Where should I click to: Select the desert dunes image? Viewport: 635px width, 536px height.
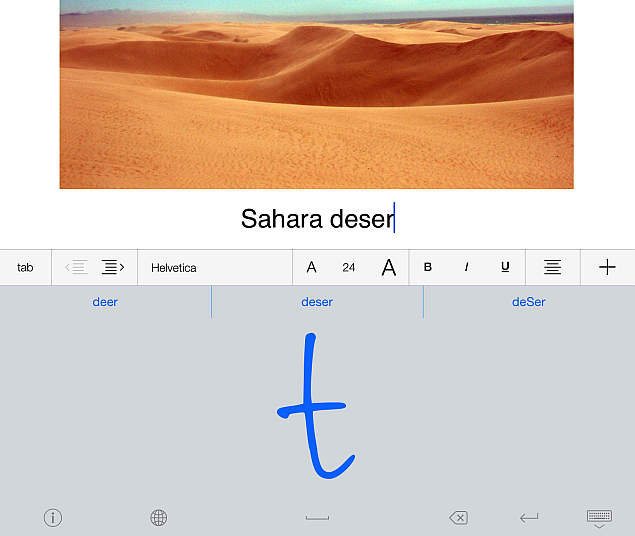click(x=317, y=94)
